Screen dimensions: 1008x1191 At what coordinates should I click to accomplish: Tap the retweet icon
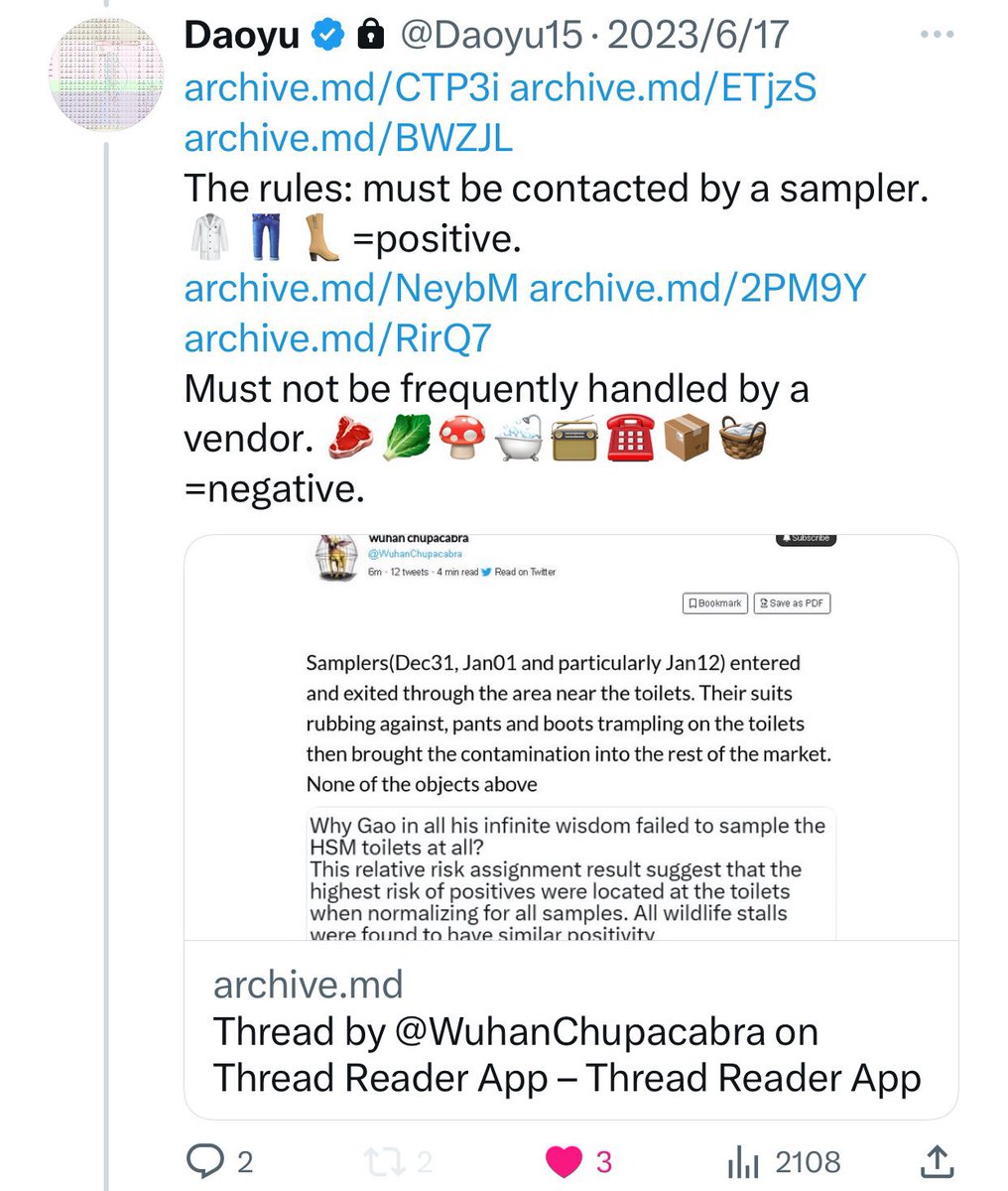click(381, 1160)
